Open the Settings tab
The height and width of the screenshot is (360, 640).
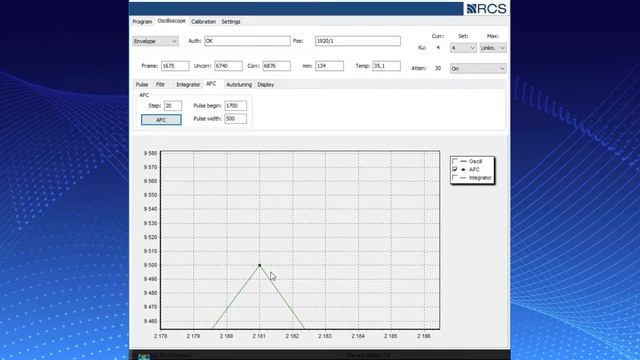(231, 22)
